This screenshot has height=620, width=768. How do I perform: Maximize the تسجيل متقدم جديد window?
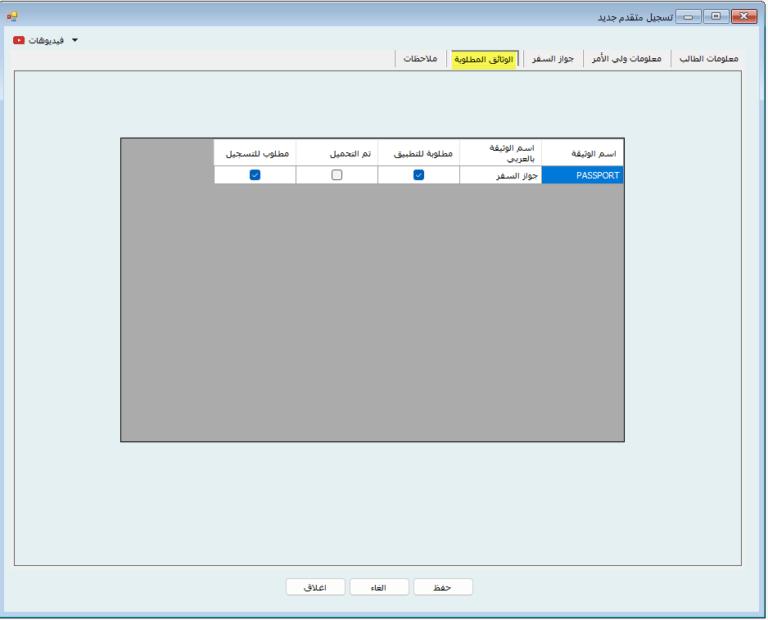tap(716, 16)
